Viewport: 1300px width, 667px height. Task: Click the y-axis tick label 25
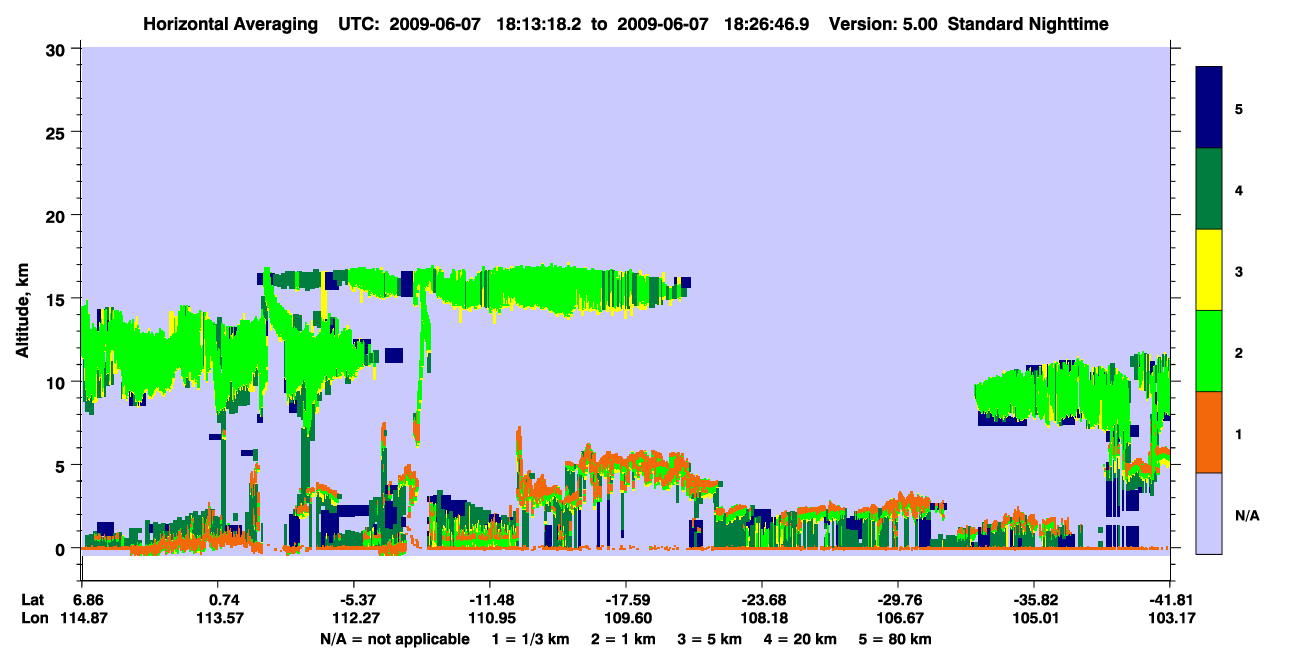click(x=58, y=132)
